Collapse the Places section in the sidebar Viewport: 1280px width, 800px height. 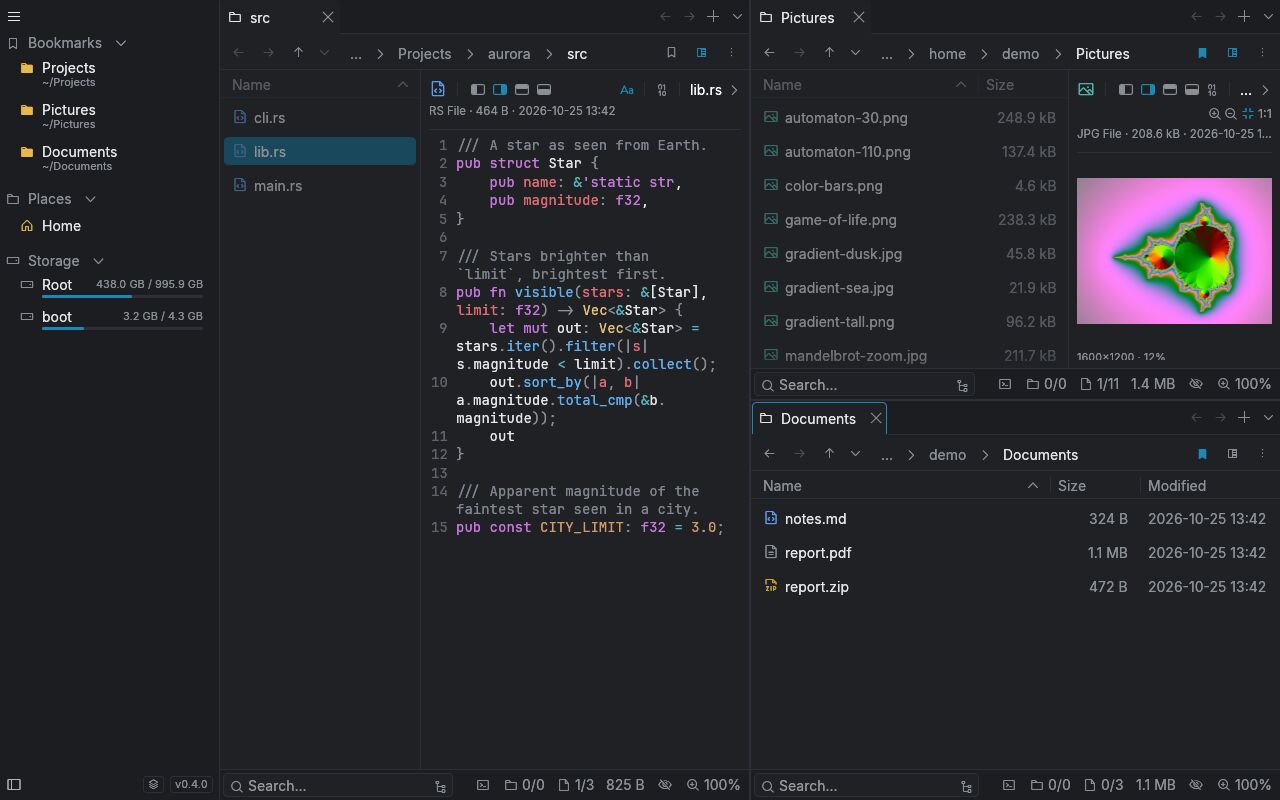tap(90, 199)
